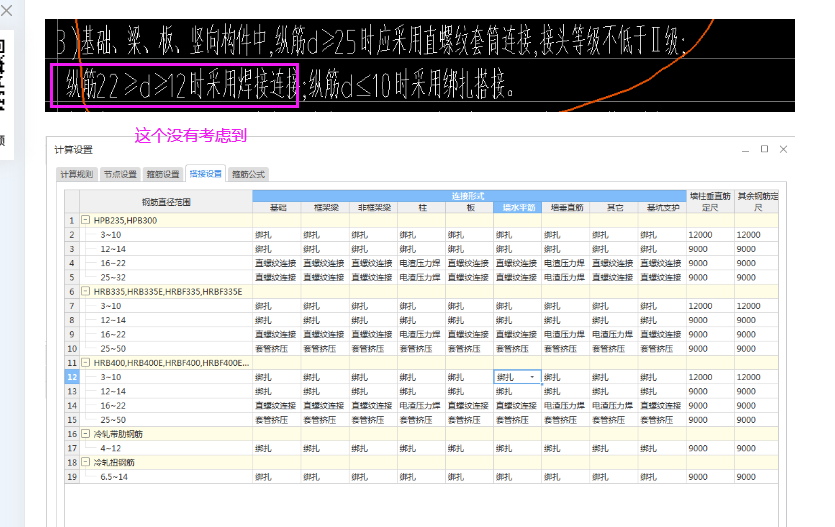Switch to the 节点设置 tab
The width and height of the screenshot is (835, 527).
[120, 174]
